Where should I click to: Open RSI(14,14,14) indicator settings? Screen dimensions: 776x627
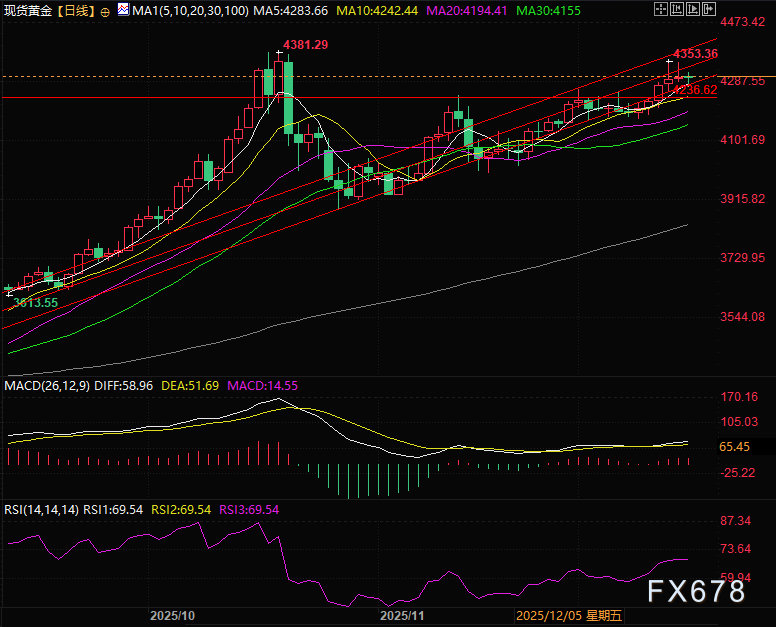coord(41,509)
